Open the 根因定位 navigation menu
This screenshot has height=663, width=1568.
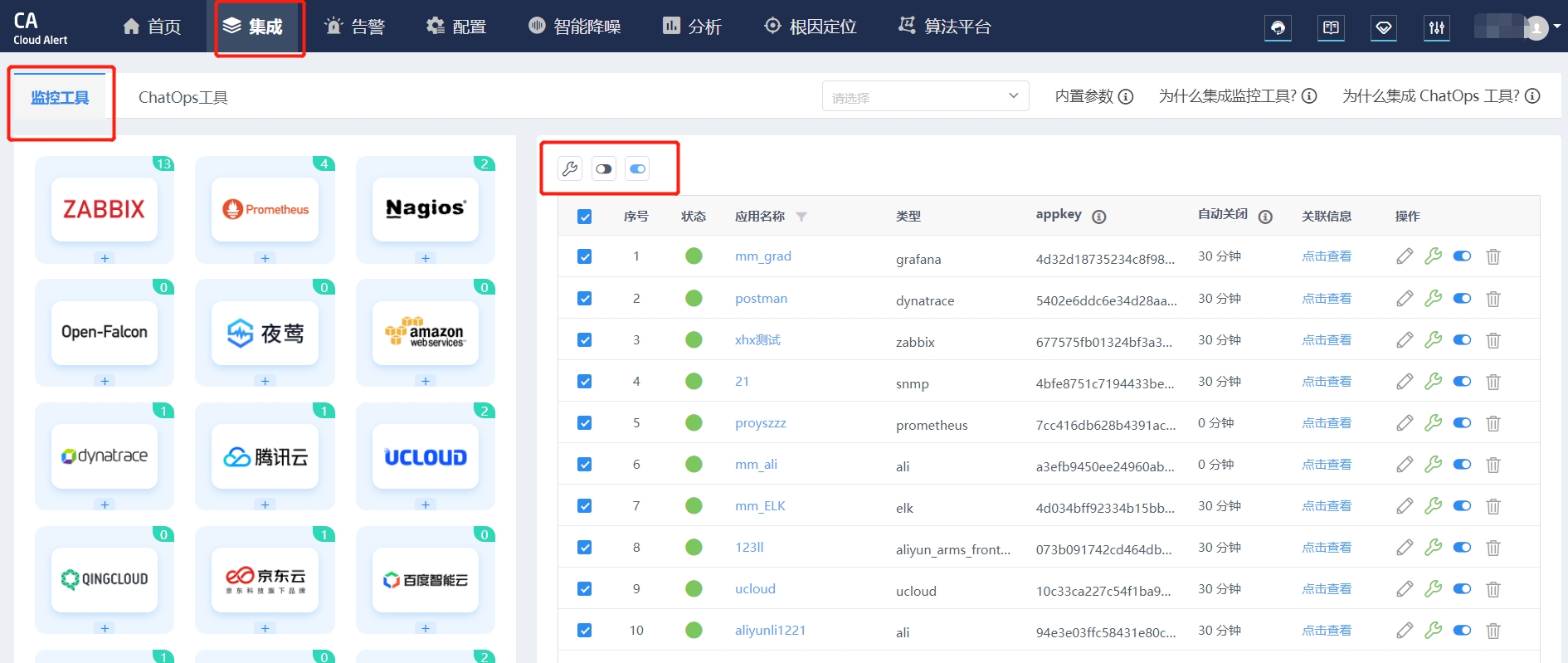click(811, 27)
